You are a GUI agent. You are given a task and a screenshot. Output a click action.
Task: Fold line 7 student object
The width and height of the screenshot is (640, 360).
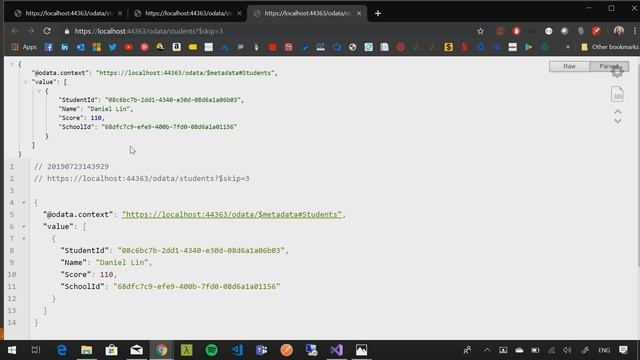[x=24, y=238]
